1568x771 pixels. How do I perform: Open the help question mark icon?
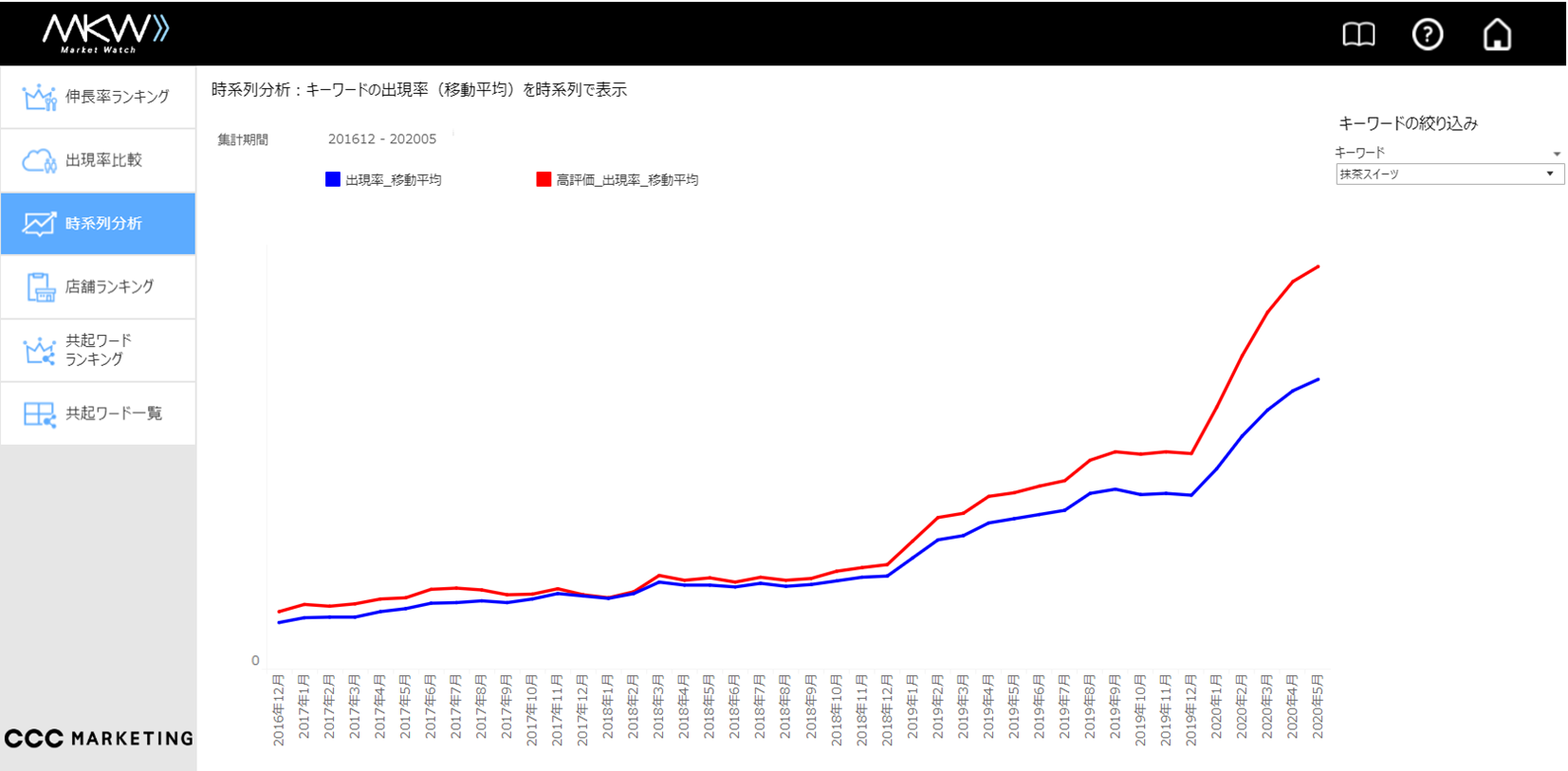[1427, 35]
